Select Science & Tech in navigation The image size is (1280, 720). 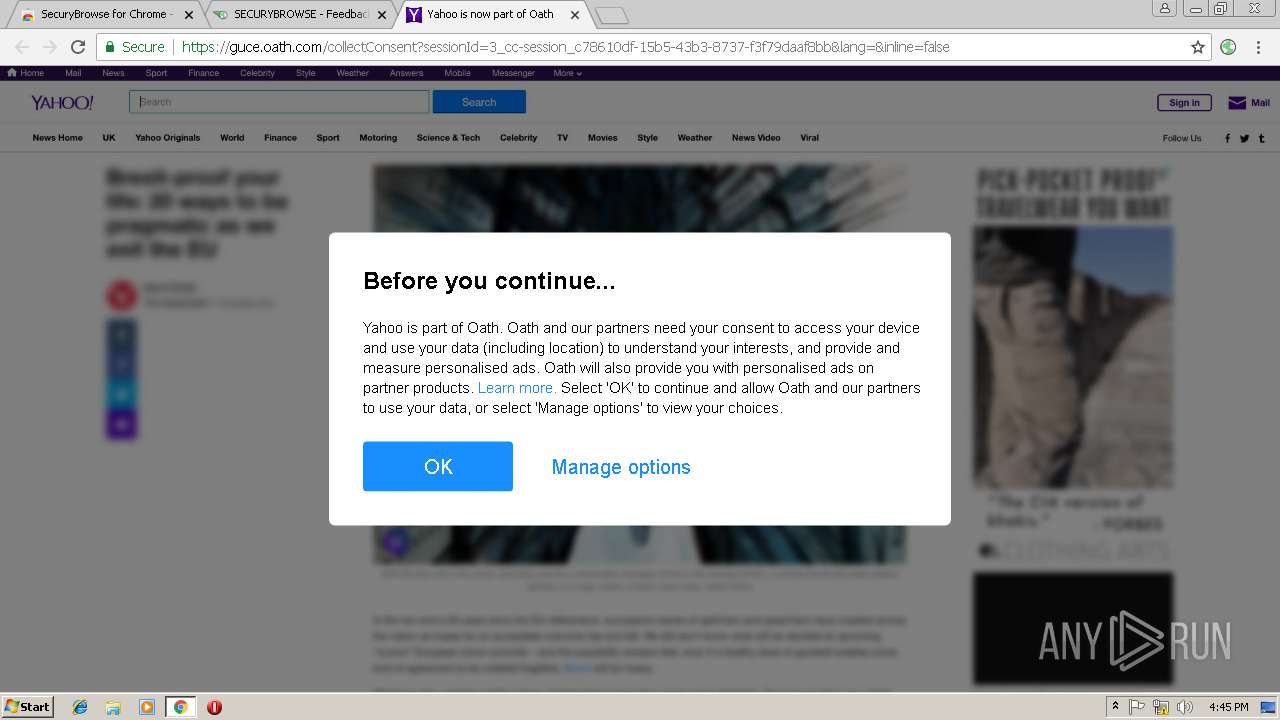tap(448, 138)
